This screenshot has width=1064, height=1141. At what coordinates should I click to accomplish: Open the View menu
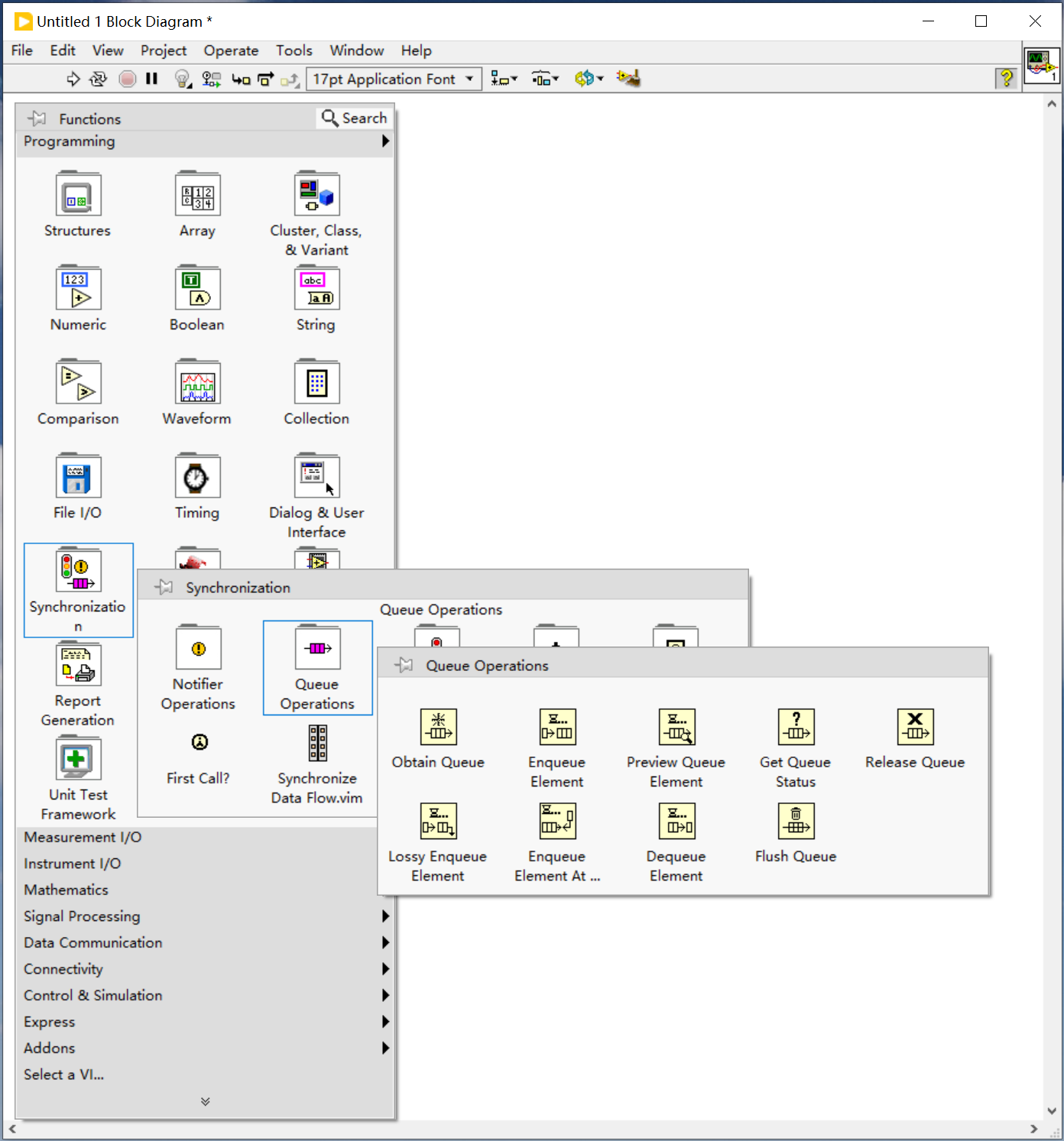(x=108, y=50)
